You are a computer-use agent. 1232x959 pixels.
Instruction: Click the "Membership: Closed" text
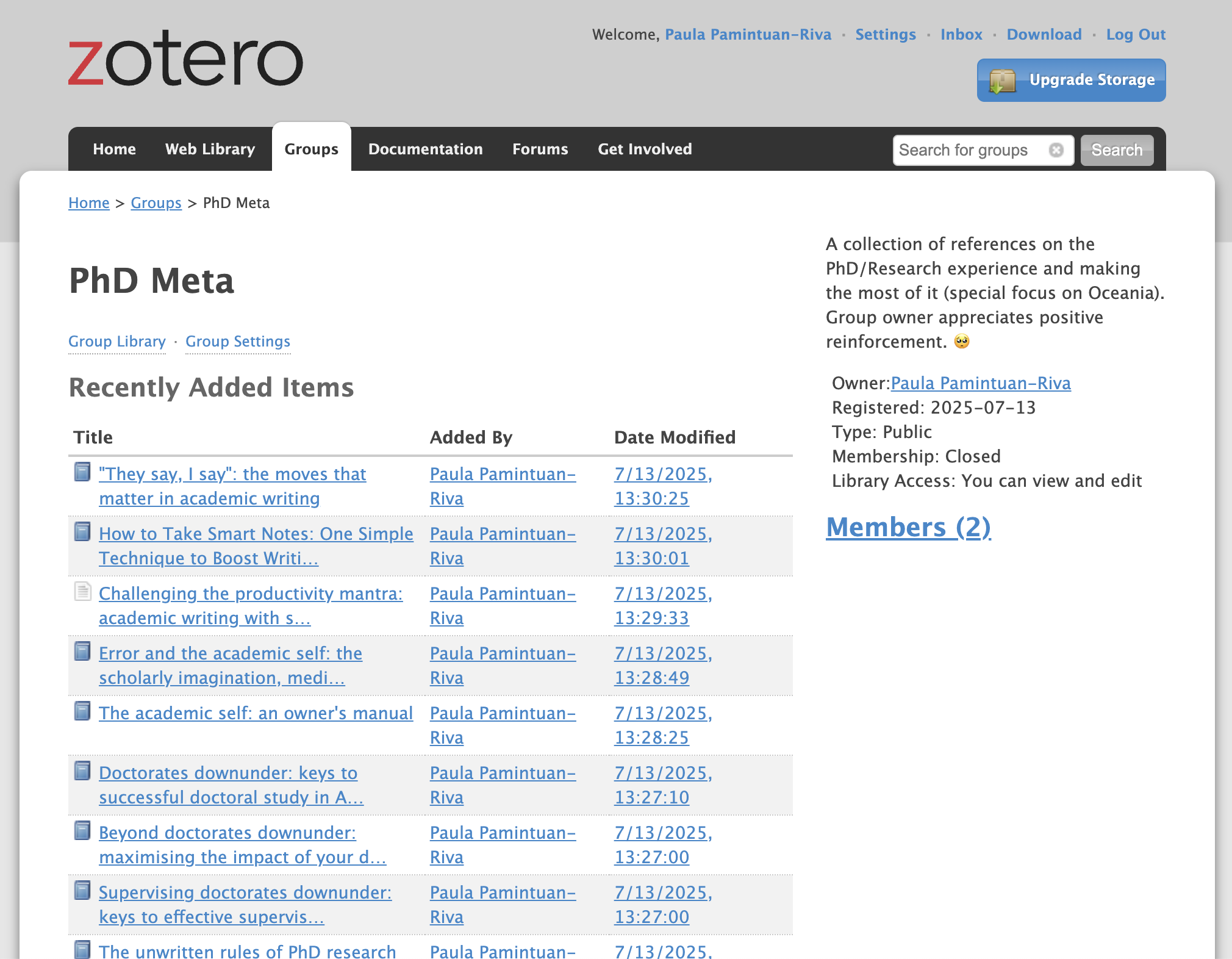pyautogui.click(x=916, y=456)
